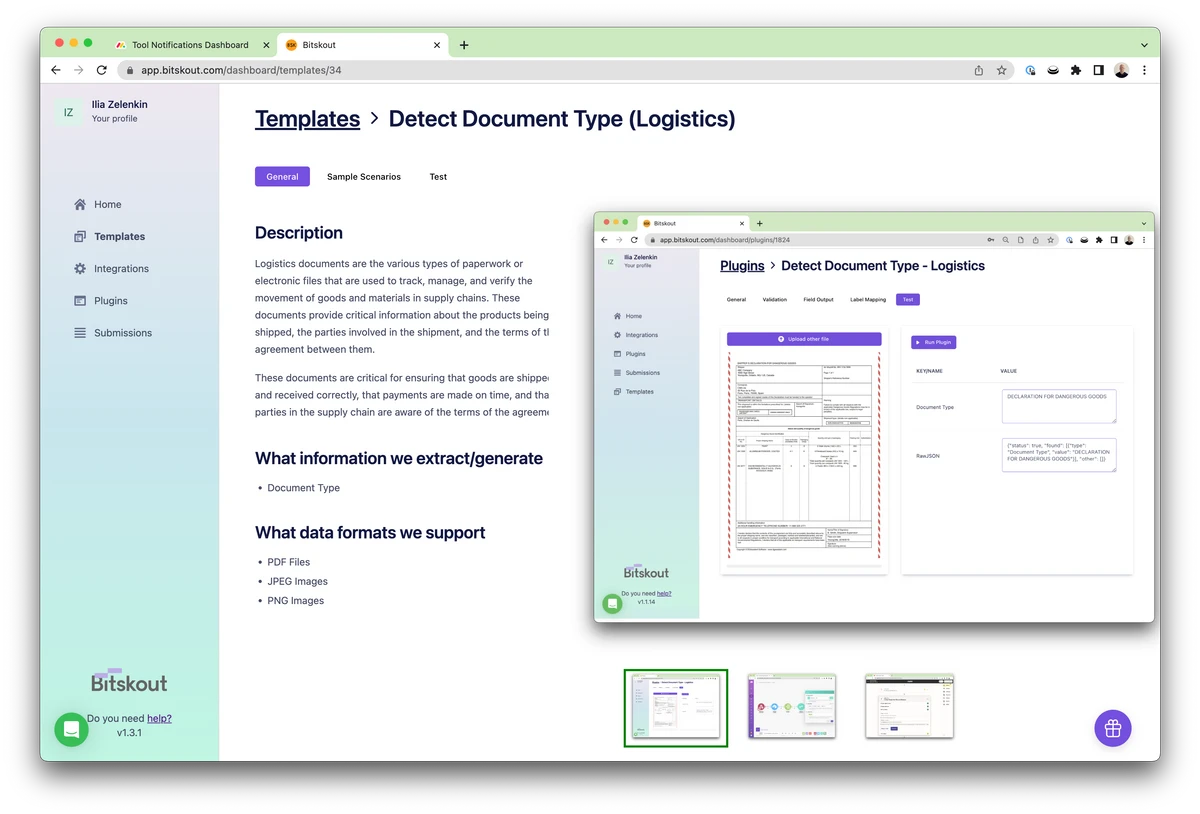Click 'What information we extract/generate' heading
This screenshot has width=1200, height=814.
coord(399,459)
